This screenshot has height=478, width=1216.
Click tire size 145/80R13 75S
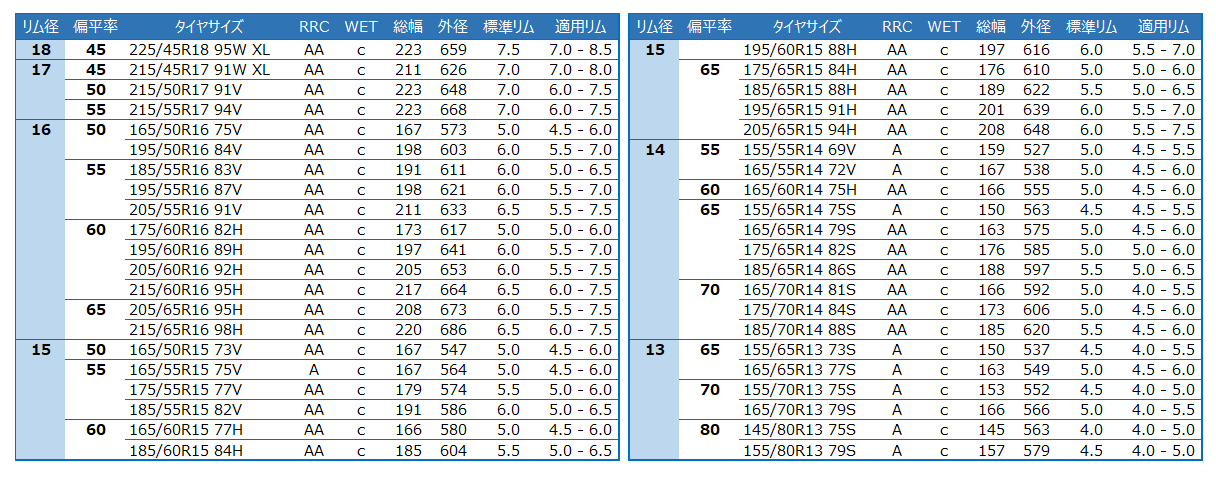[800, 429]
